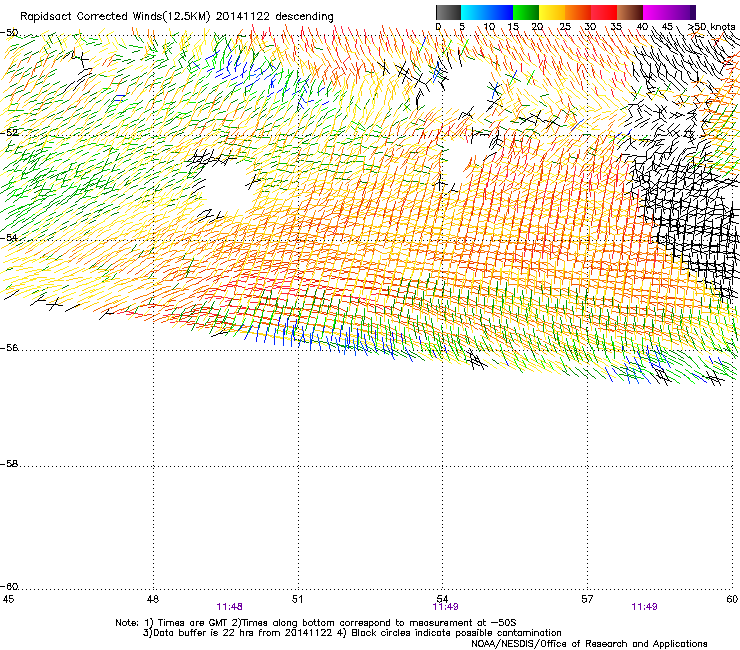Click the Rapidscat Corrected Winds title text
740x650 pixels.
click(x=177, y=17)
